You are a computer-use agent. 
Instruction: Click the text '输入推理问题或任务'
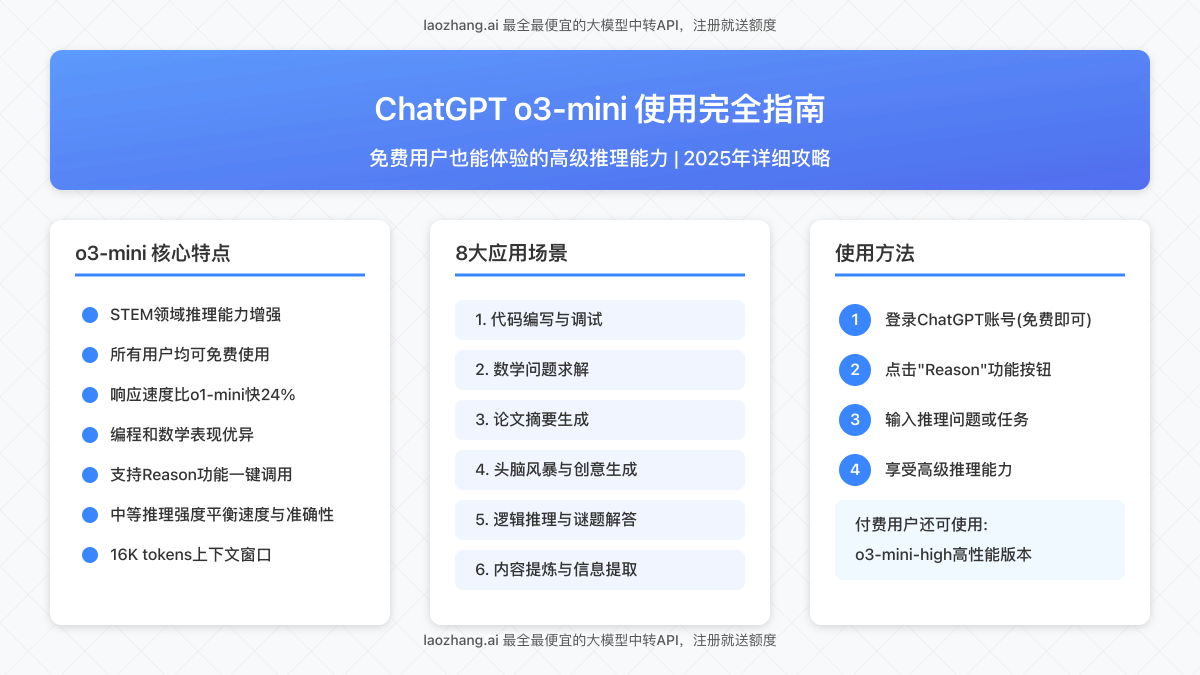(957, 420)
